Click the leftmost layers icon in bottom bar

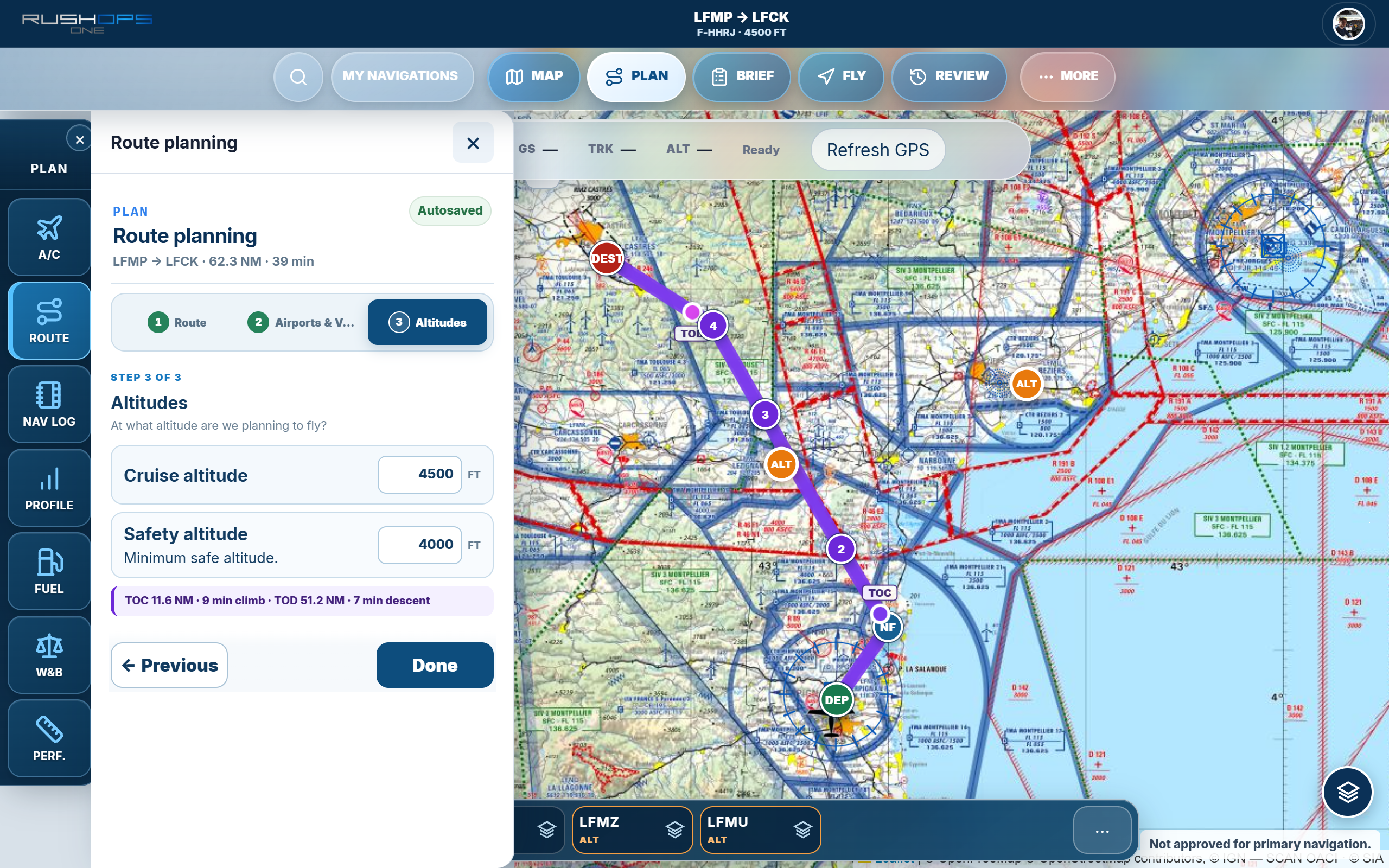click(x=547, y=829)
